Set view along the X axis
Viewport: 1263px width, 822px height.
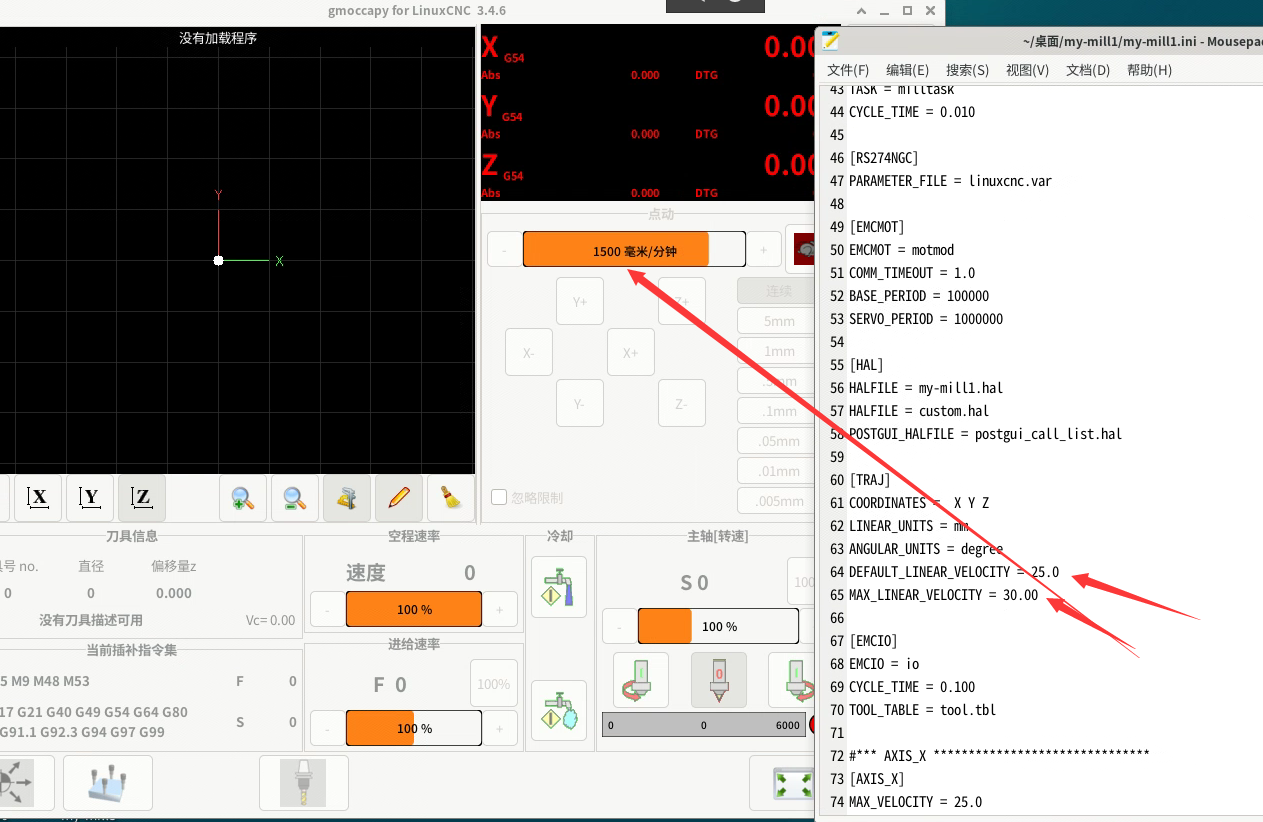(38, 498)
